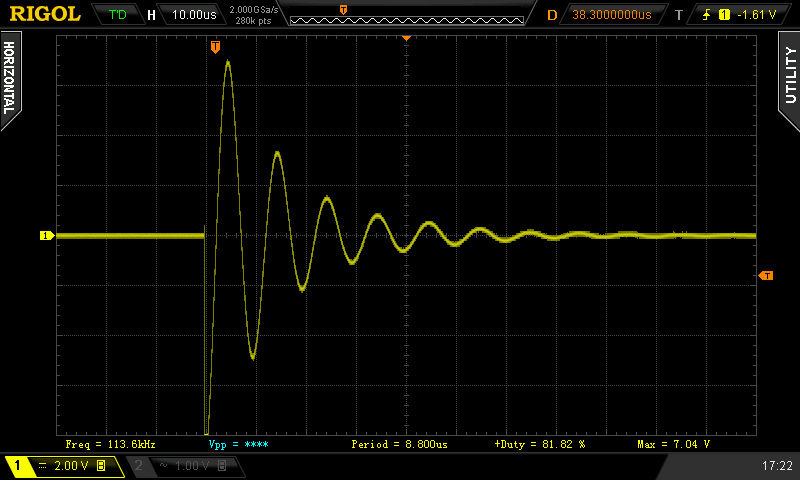Select the 10.00us horizontal timebase value

194,14
